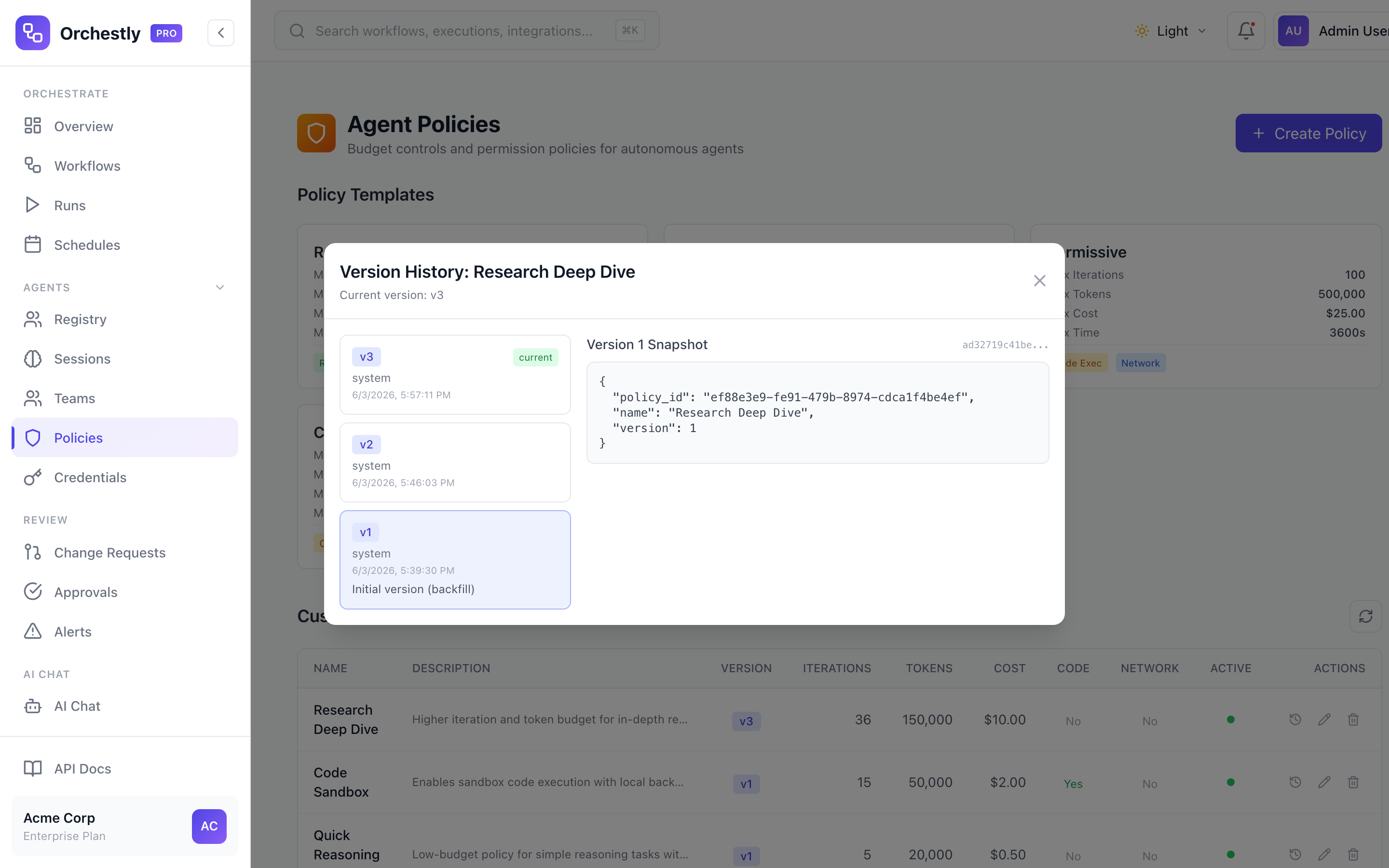Close the Version History dialog
The image size is (1389, 868).
point(1039,281)
